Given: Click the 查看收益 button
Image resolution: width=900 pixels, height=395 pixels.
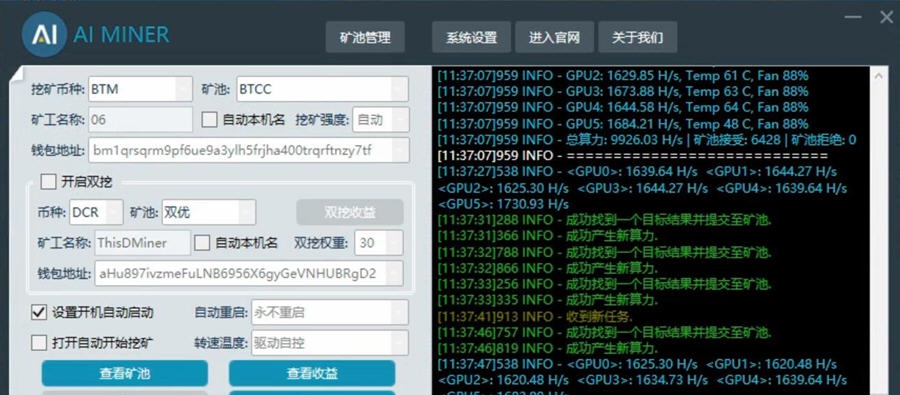Looking at the screenshot, I should coord(312,373).
